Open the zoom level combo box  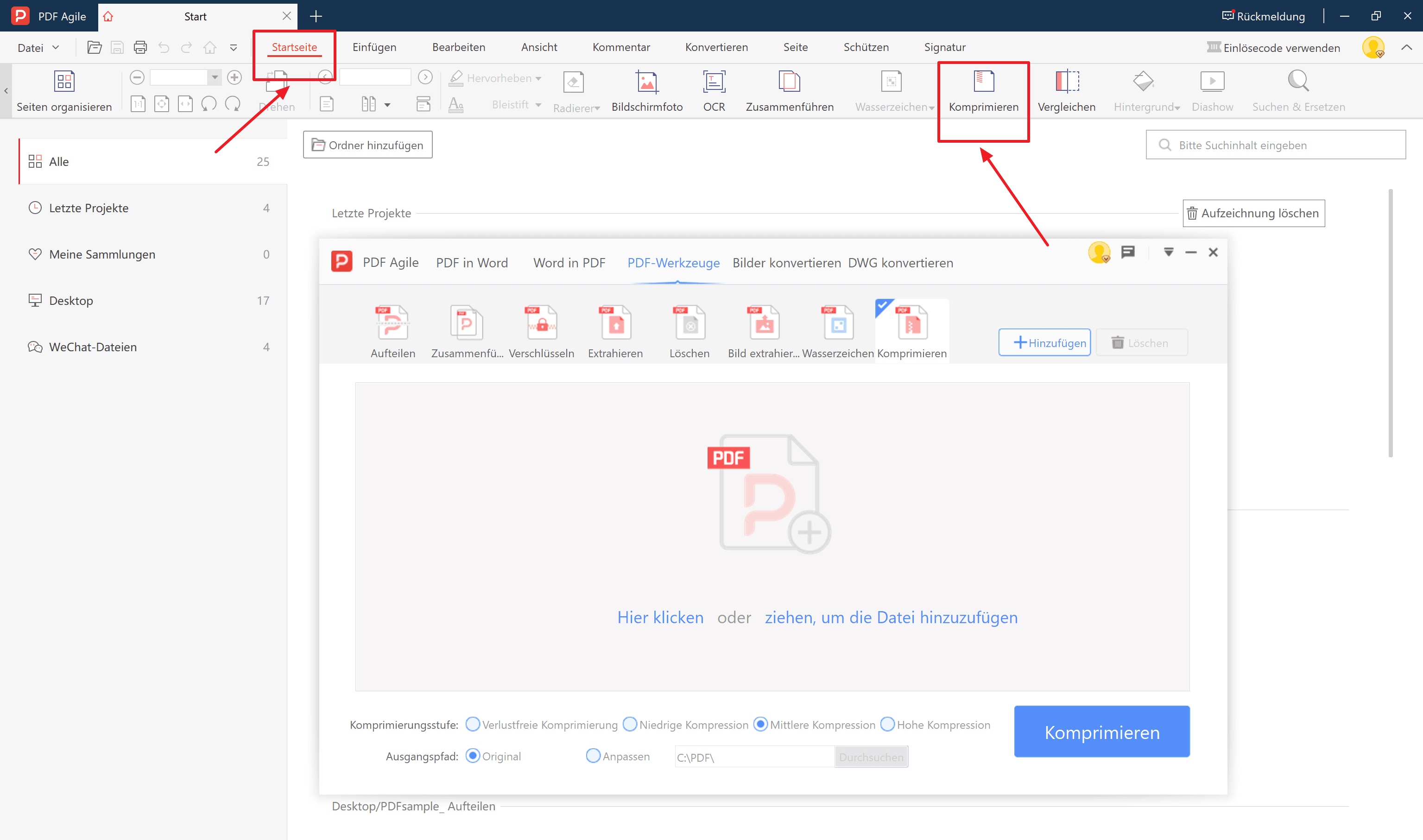tap(186, 77)
